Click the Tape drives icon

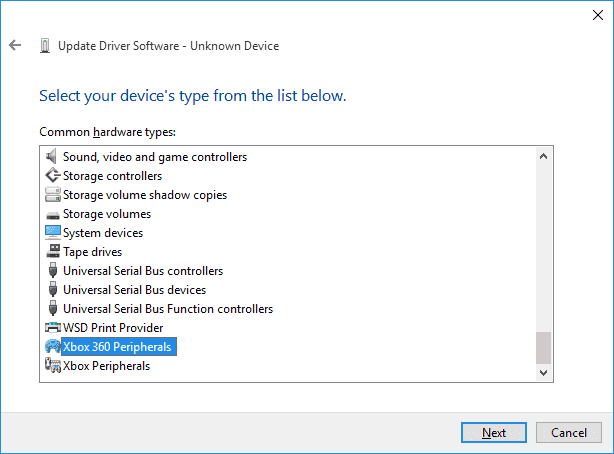tap(53, 252)
